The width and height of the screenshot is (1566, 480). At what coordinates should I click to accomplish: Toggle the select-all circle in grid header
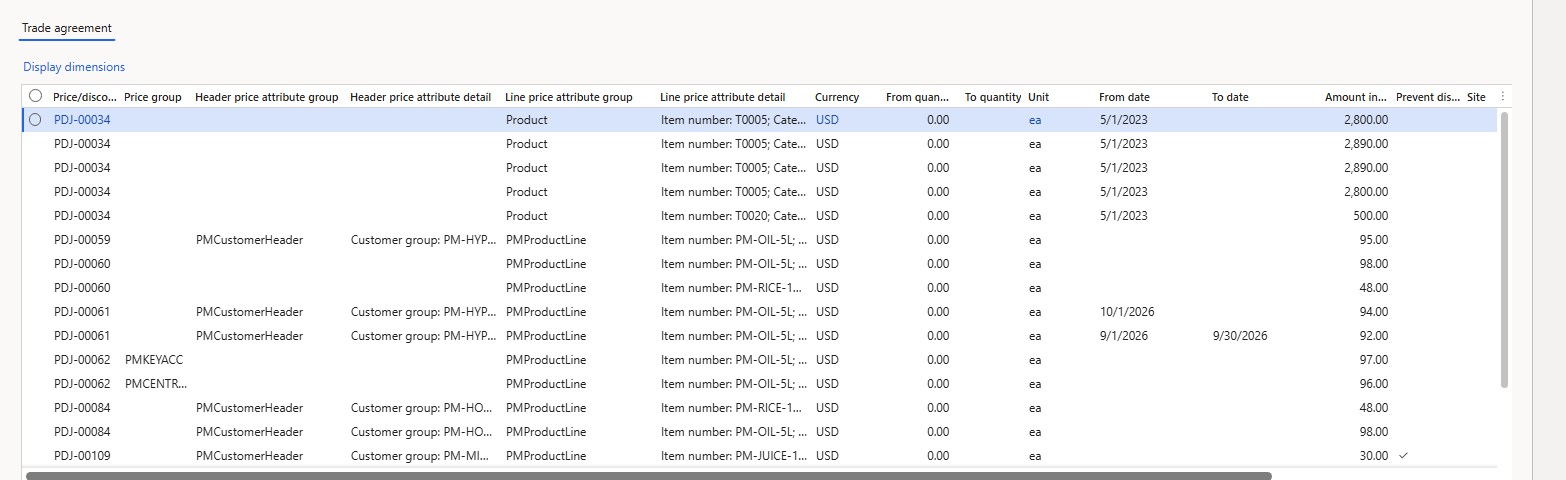36,97
